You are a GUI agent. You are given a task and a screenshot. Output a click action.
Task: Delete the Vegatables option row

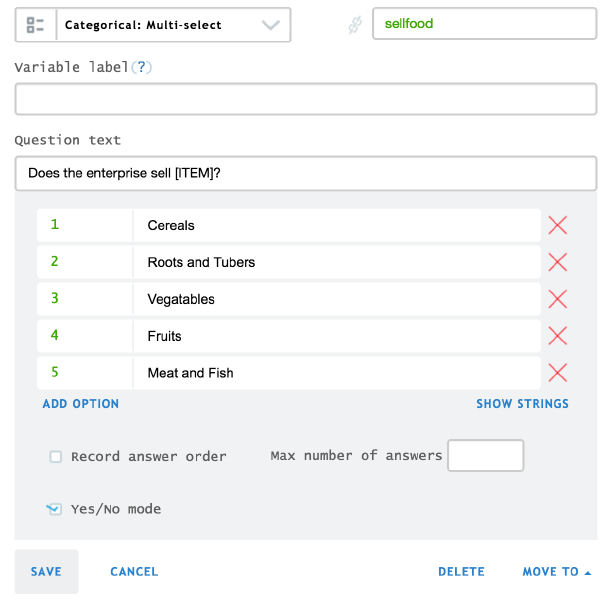558,299
